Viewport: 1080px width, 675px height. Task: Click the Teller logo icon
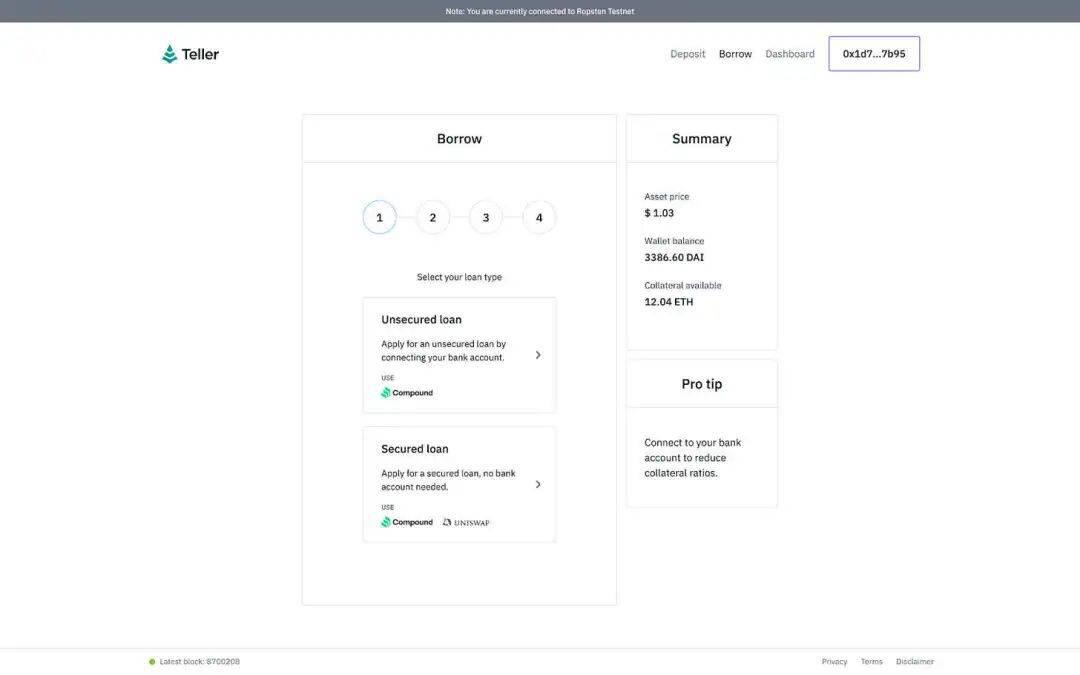click(x=169, y=54)
